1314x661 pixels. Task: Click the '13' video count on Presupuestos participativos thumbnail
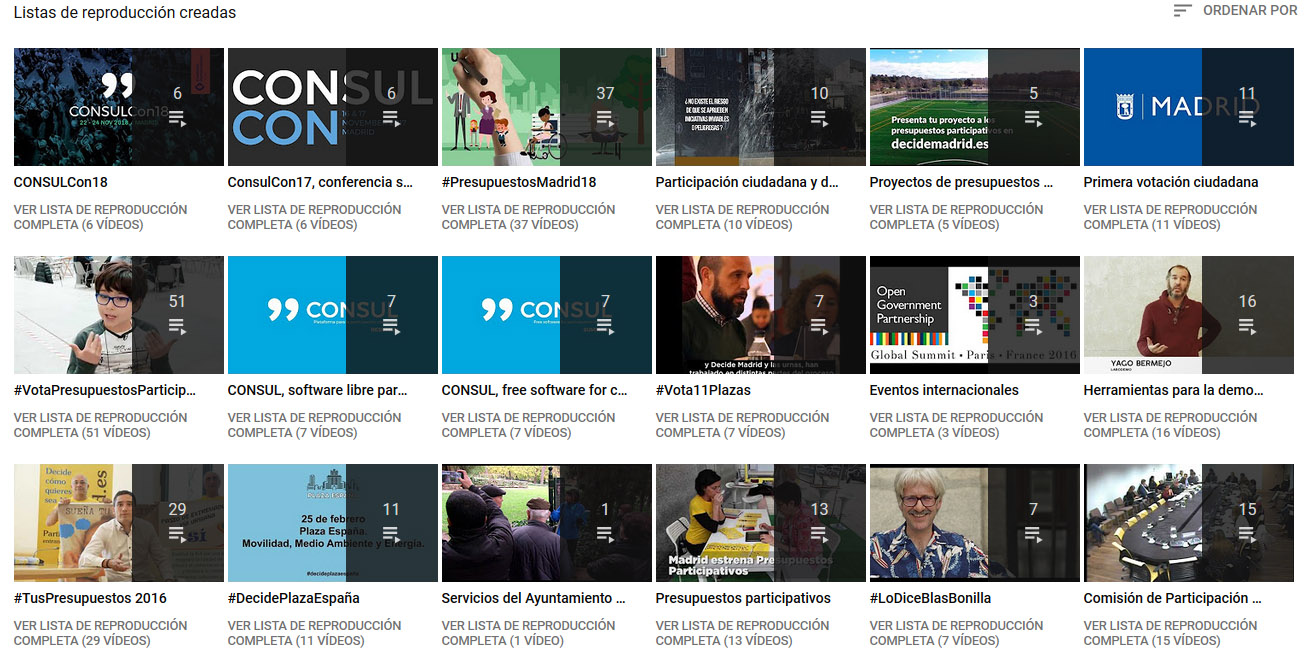point(819,509)
